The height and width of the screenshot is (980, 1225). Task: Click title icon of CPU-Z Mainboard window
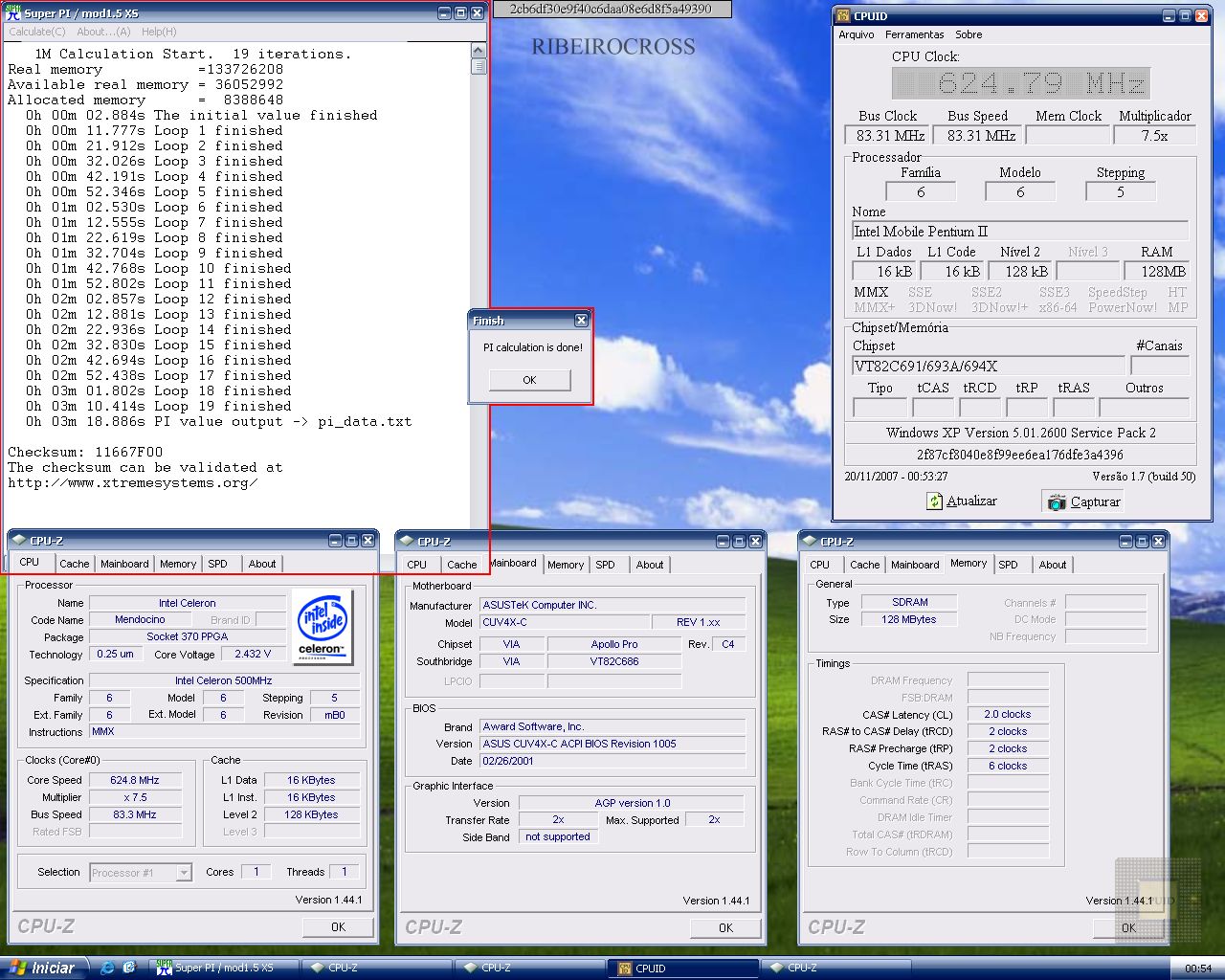[409, 541]
